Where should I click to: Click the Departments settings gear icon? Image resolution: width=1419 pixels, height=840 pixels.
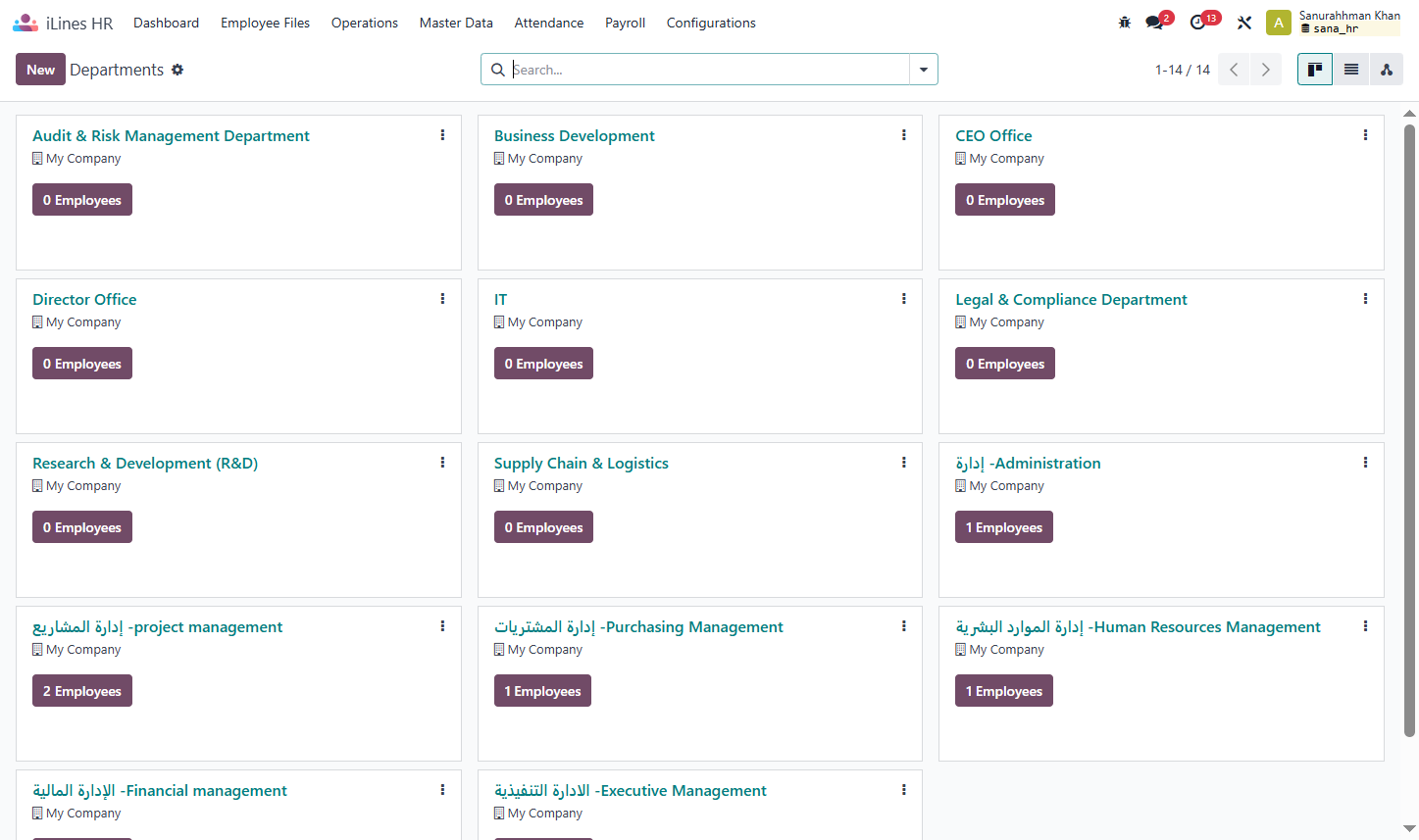[x=177, y=70]
